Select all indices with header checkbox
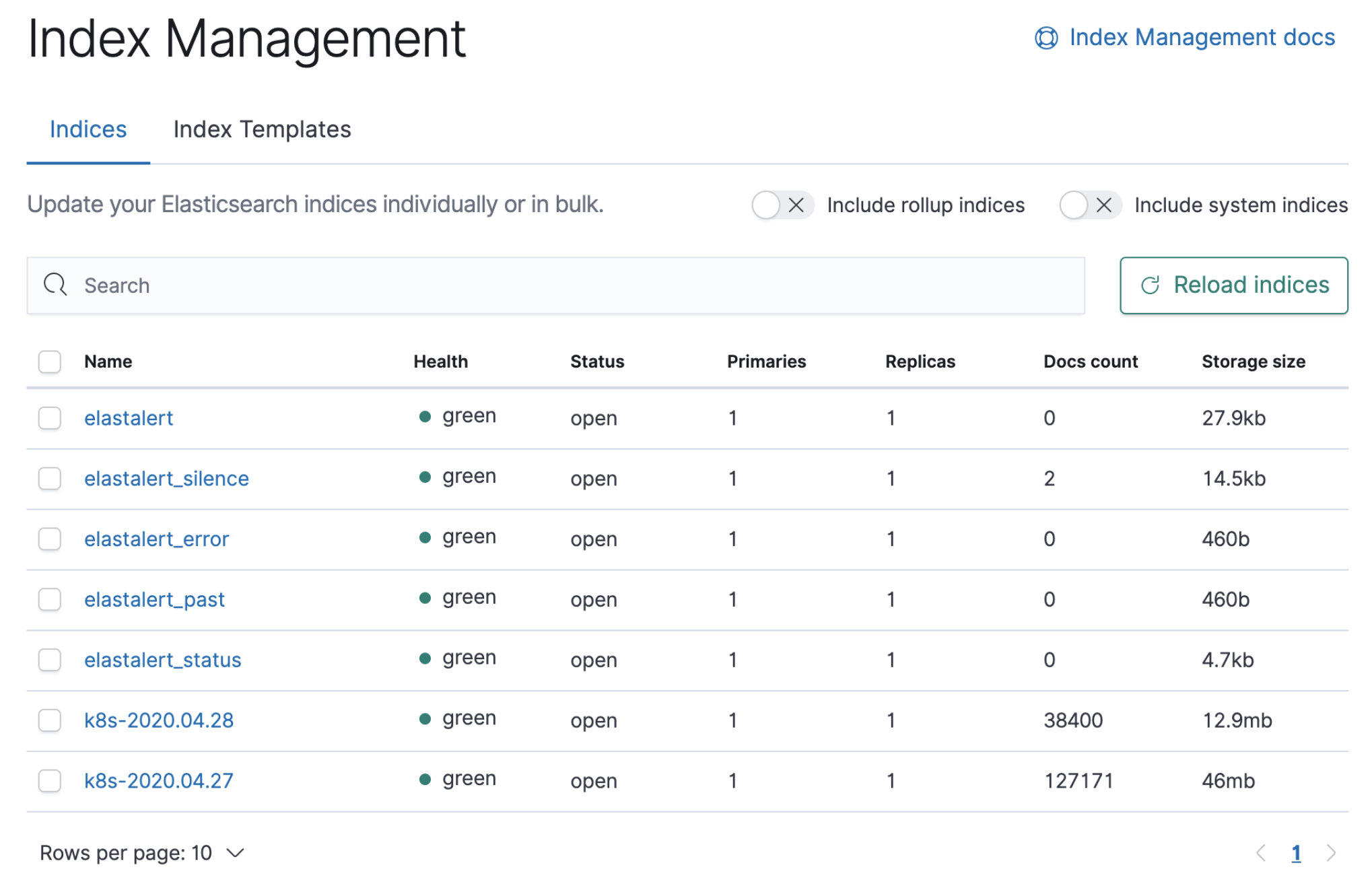The width and height of the screenshot is (1372, 886). [50, 362]
